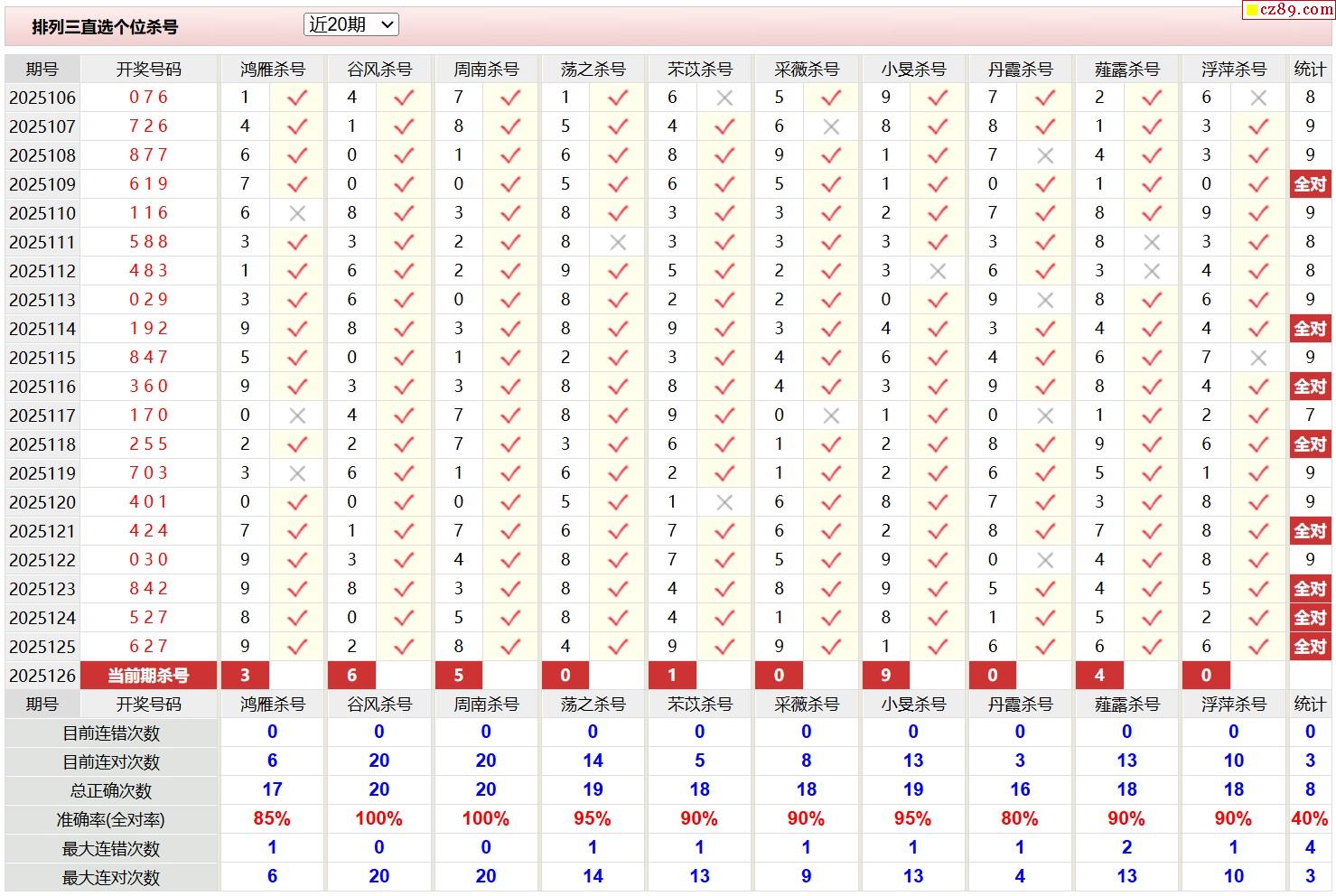
Task: Click the gray cross in row 2025115 浮萍 column
Action: coord(1258,358)
